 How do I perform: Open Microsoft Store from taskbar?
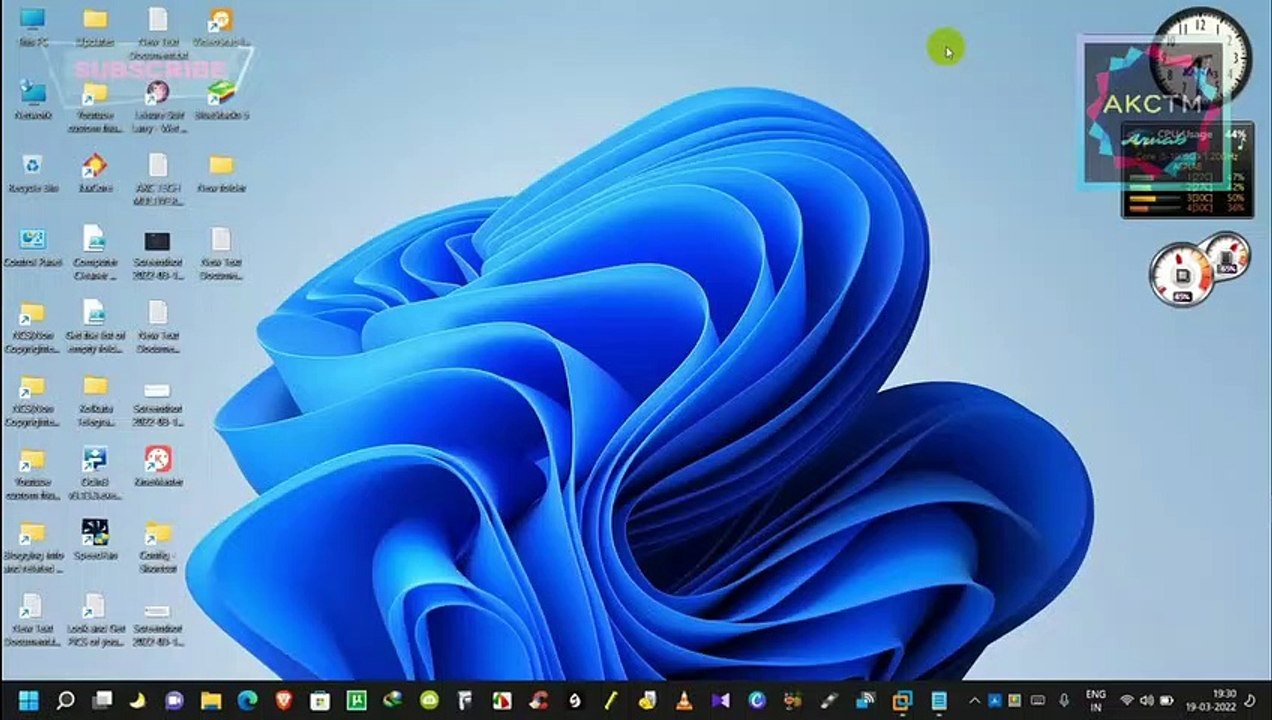(x=320, y=701)
